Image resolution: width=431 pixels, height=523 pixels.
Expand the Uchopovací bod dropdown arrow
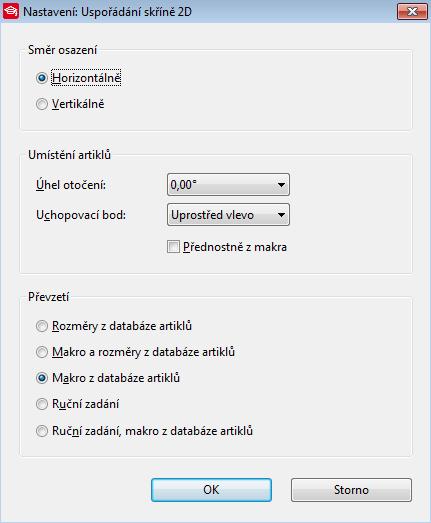[x=281, y=215]
